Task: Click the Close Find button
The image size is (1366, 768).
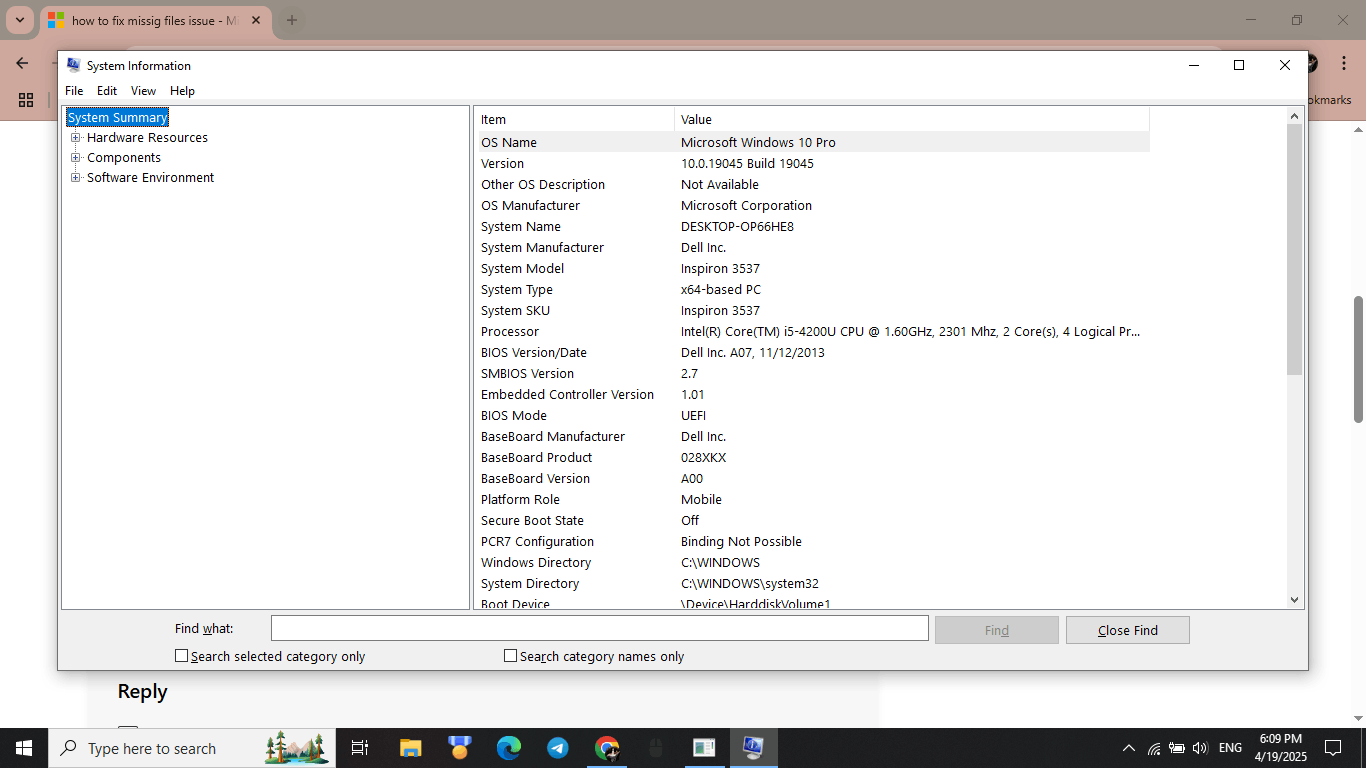Action: click(1128, 630)
